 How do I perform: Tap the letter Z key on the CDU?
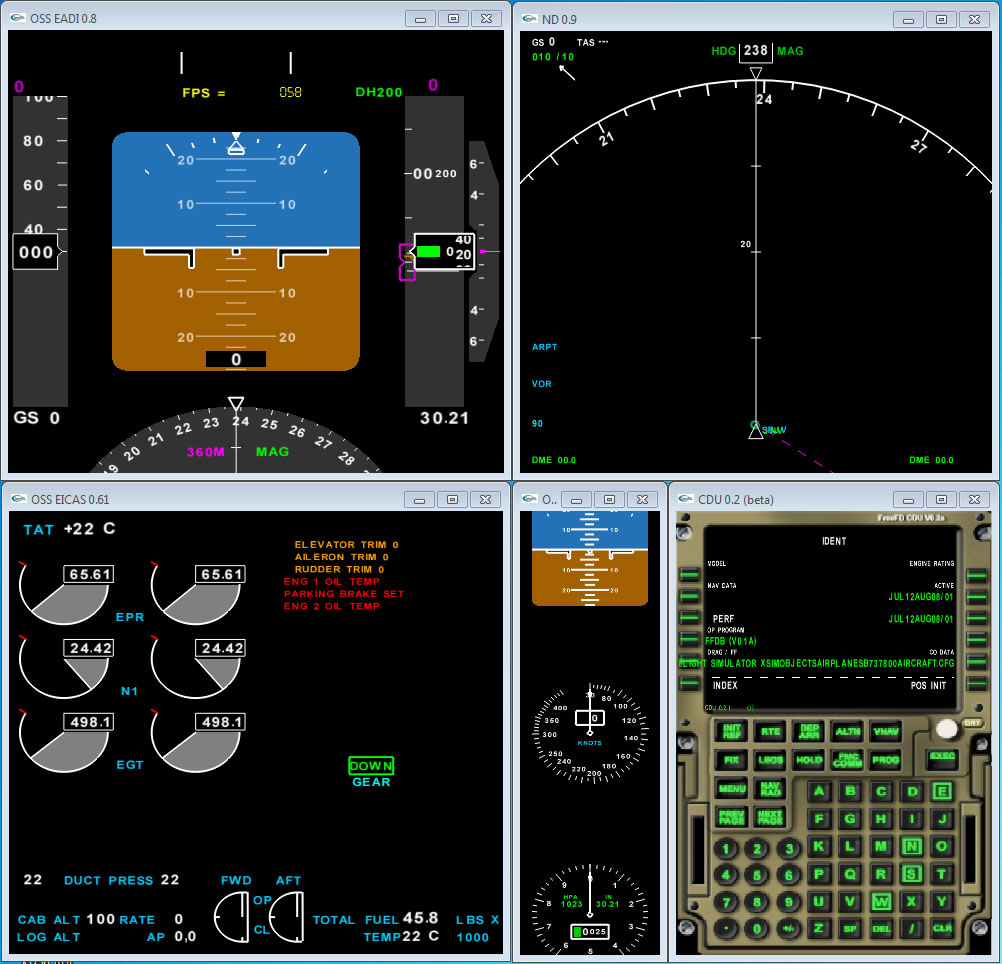819,928
